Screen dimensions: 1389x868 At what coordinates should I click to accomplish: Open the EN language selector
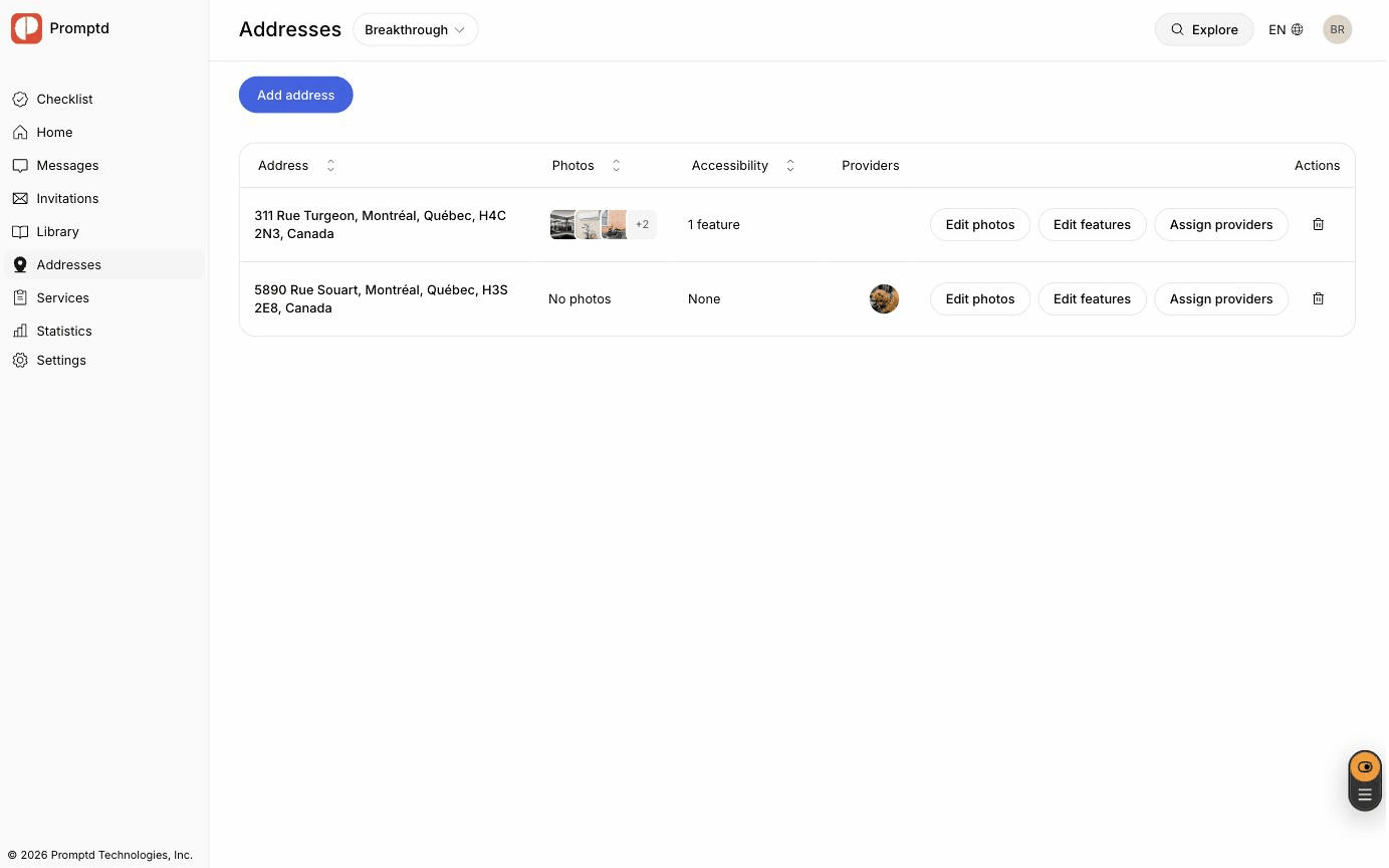click(x=1285, y=29)
